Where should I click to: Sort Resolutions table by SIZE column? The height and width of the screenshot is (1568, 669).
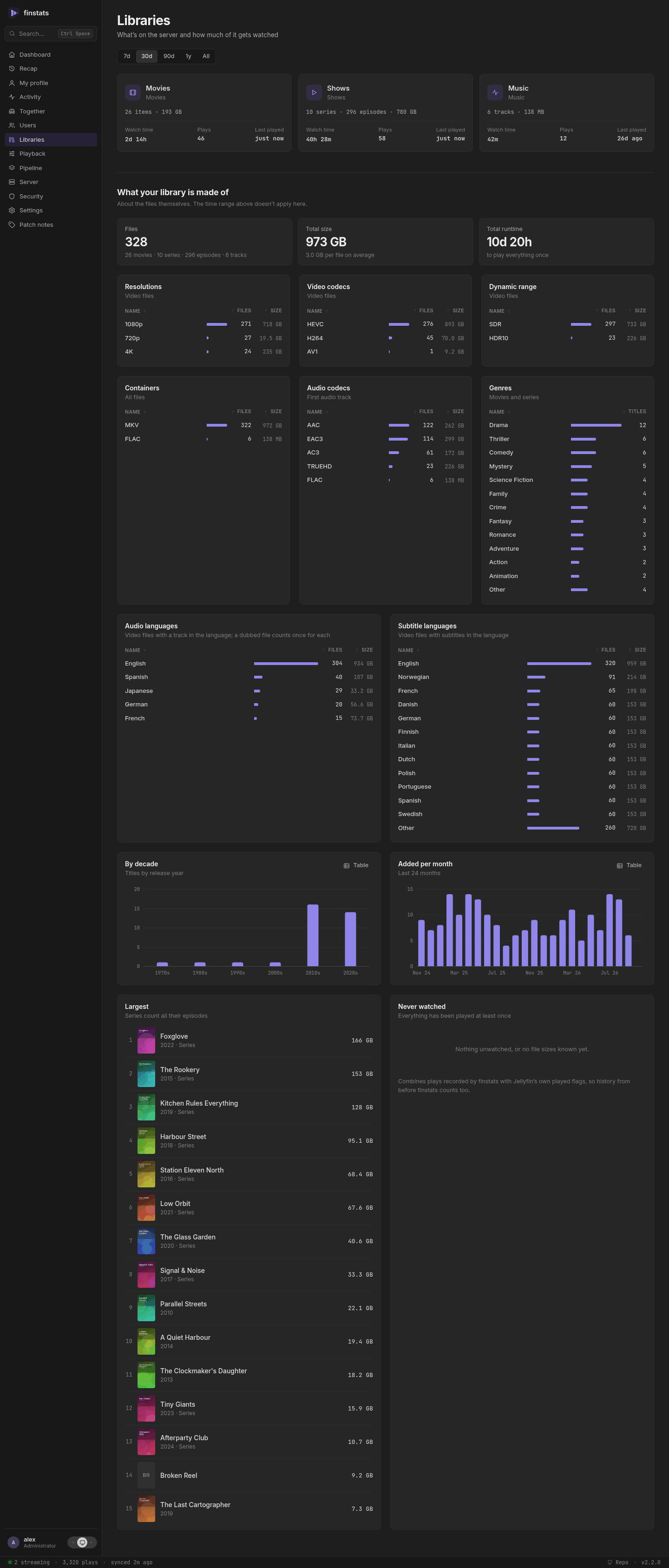[273, 310]
